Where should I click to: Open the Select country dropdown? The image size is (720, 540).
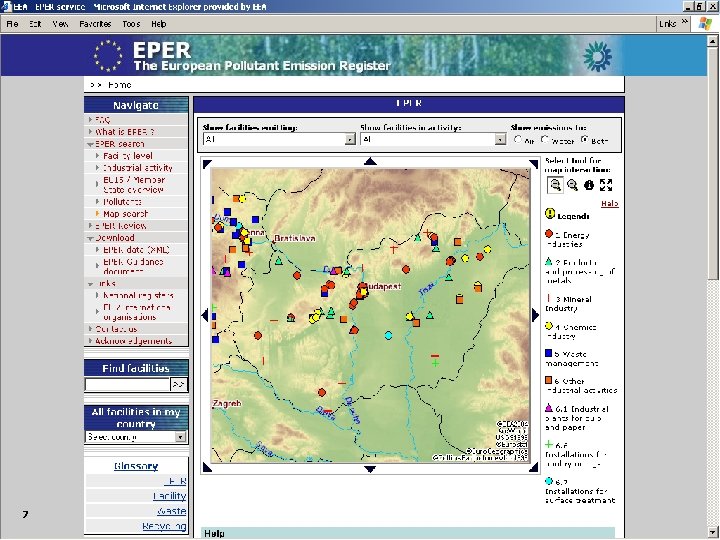coord(180,437)
